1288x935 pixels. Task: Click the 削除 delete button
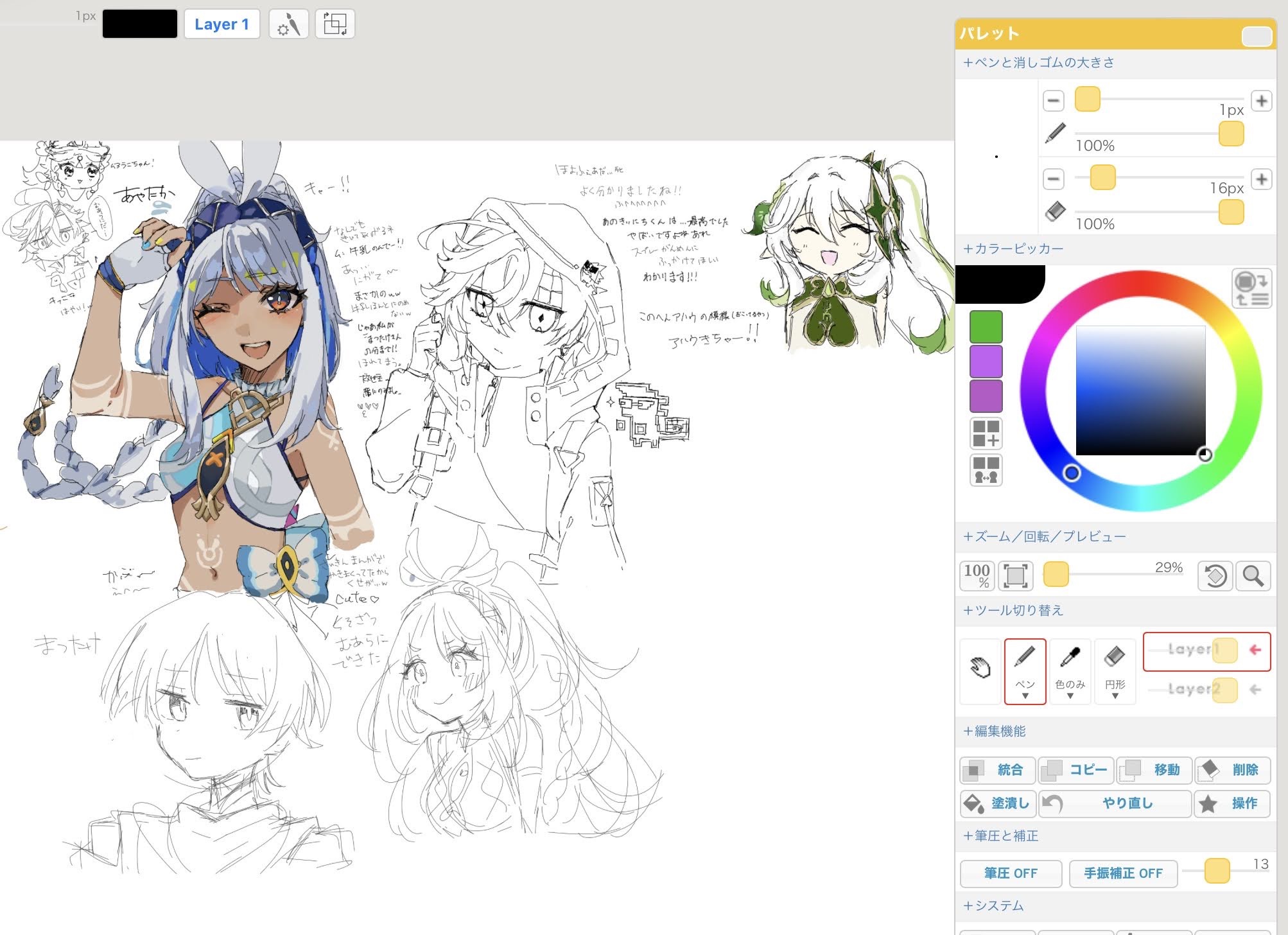(x=1232, y=770)
